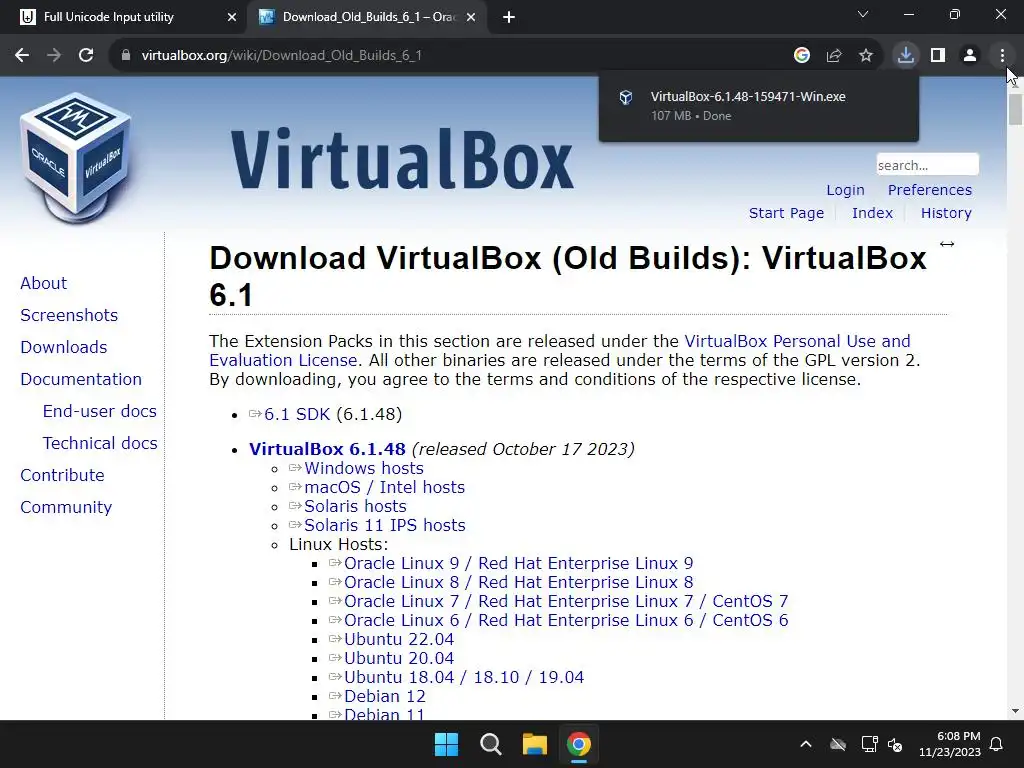The width and height of the screenshot is (1024, 768).
Task: Open the Google icon in address bar
Action: pos(802,56)
